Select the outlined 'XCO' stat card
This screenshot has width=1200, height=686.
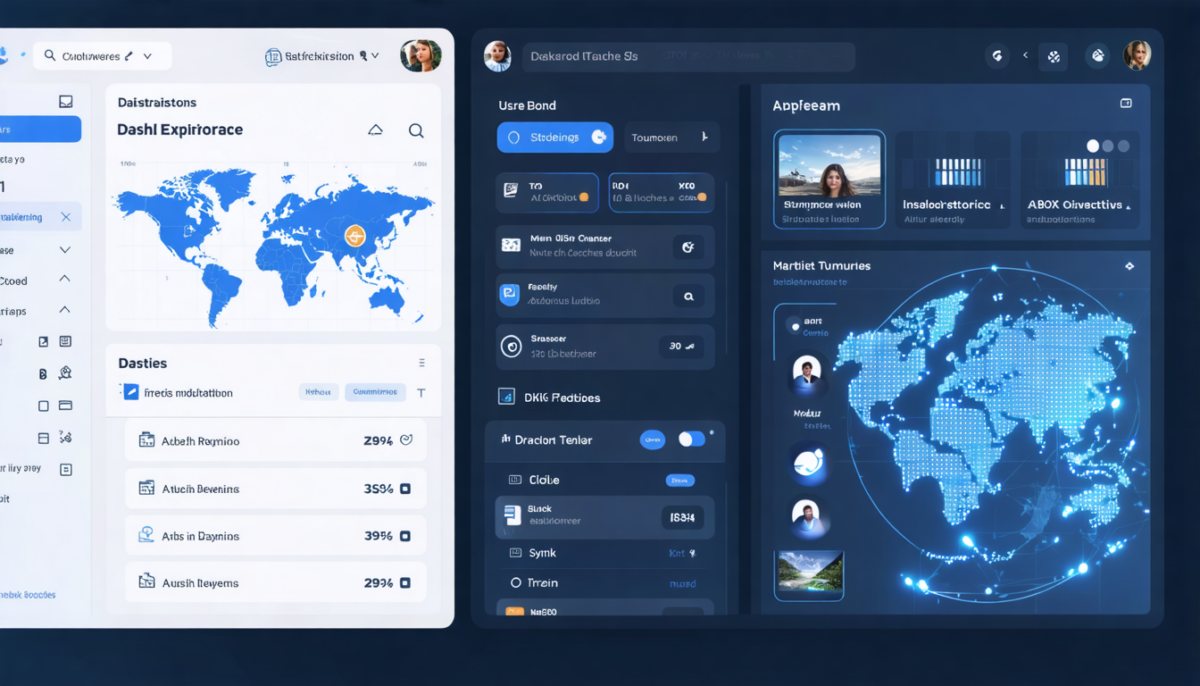click(x=661, y=192)
